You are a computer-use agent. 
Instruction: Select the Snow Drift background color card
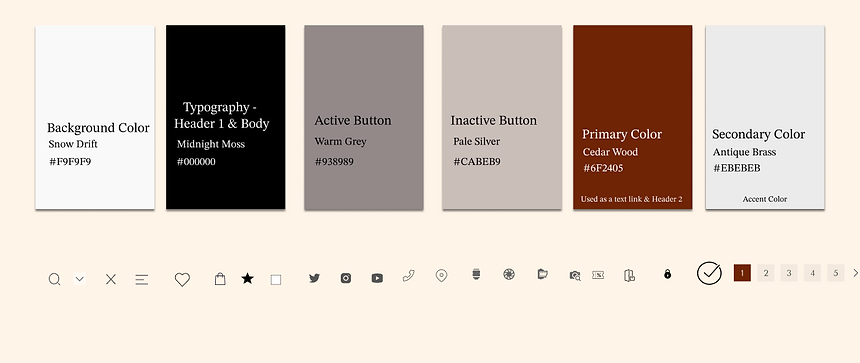95,117
